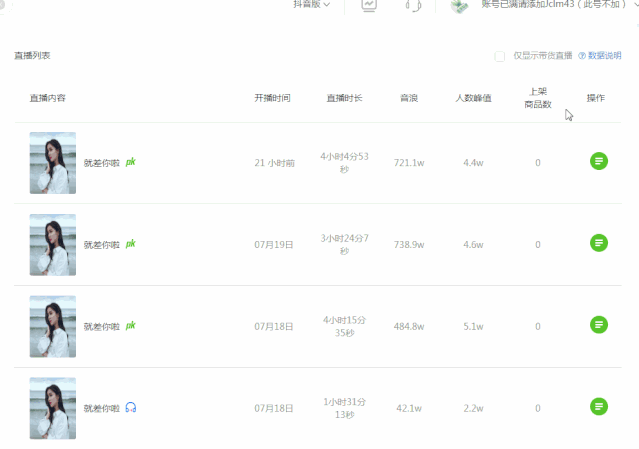Click the pk icon in 738.9w row

pos(130,244)
